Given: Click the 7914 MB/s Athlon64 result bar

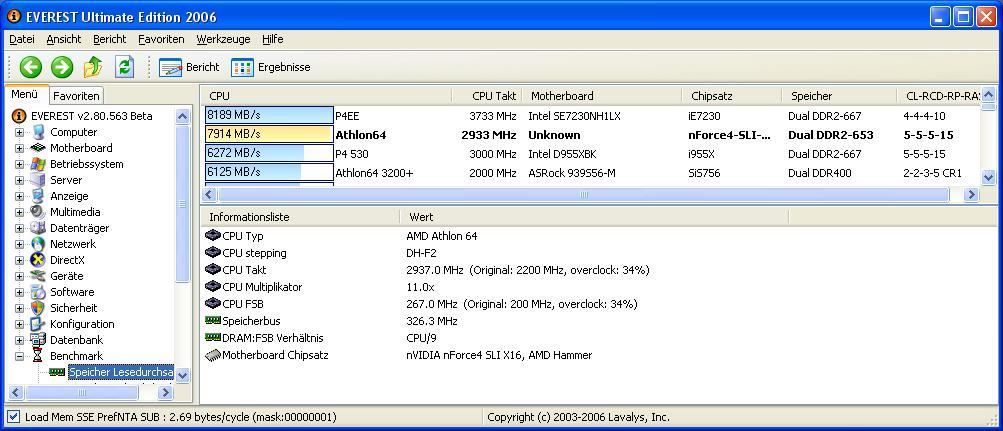Looking at the screenshot, I should tap(269, 134).
